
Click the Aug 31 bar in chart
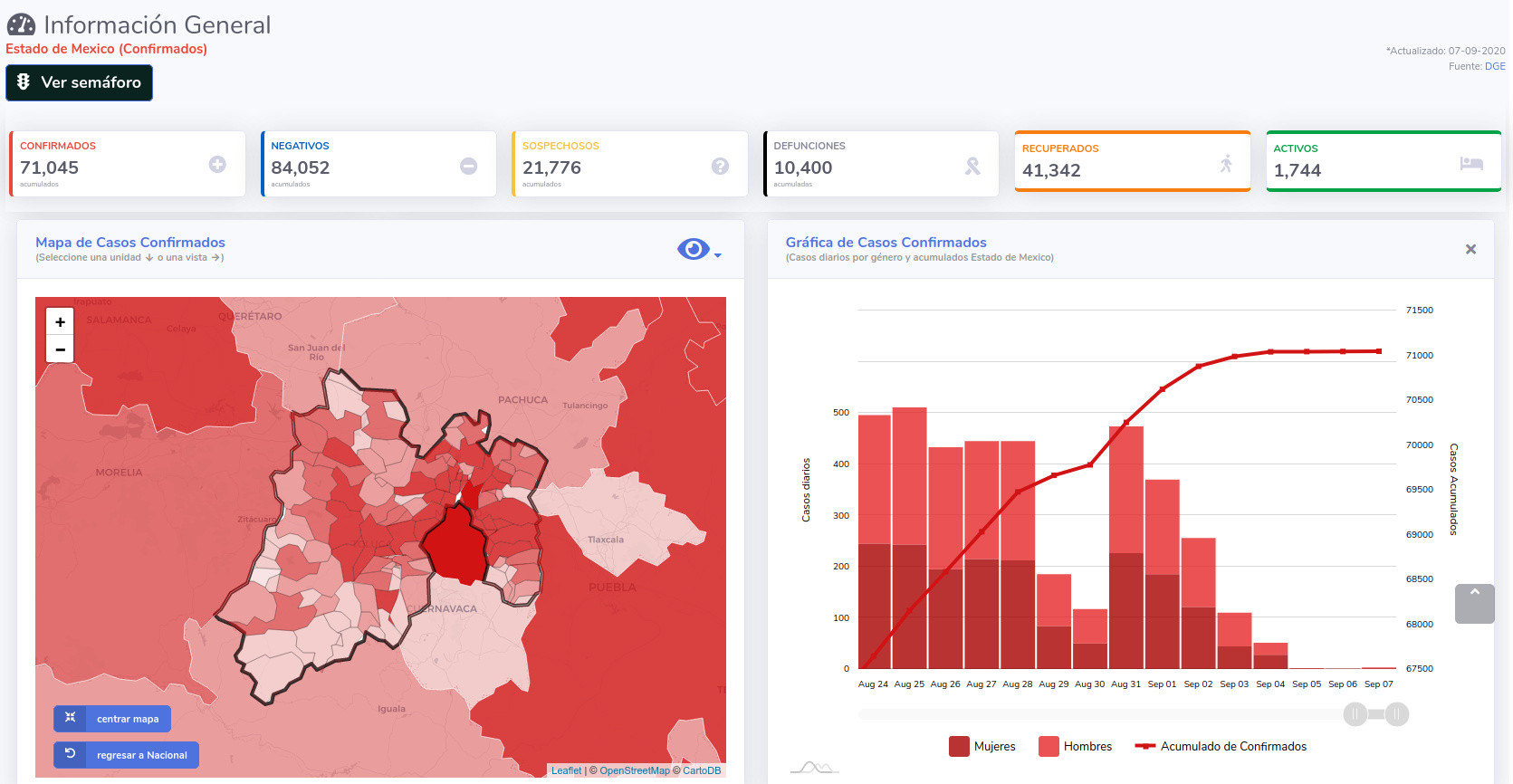1126,548
